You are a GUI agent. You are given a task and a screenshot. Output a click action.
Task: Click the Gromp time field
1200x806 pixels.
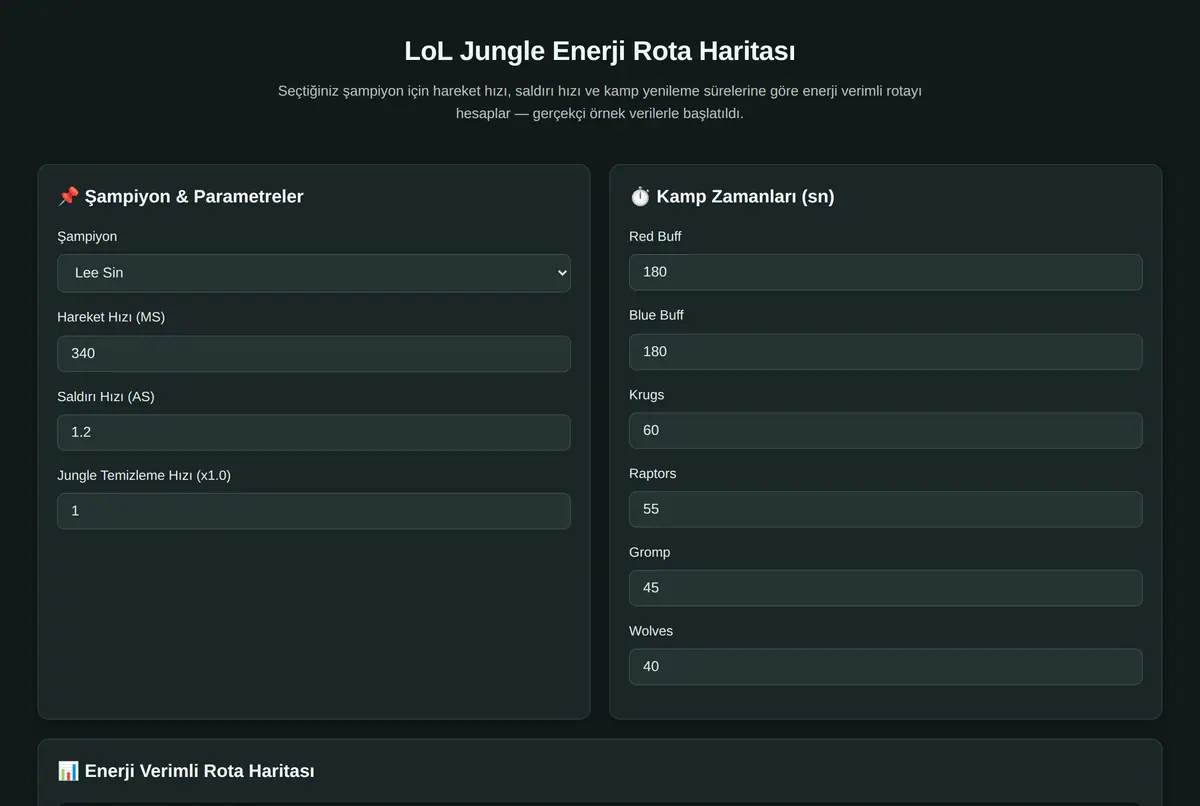point(886,588)
